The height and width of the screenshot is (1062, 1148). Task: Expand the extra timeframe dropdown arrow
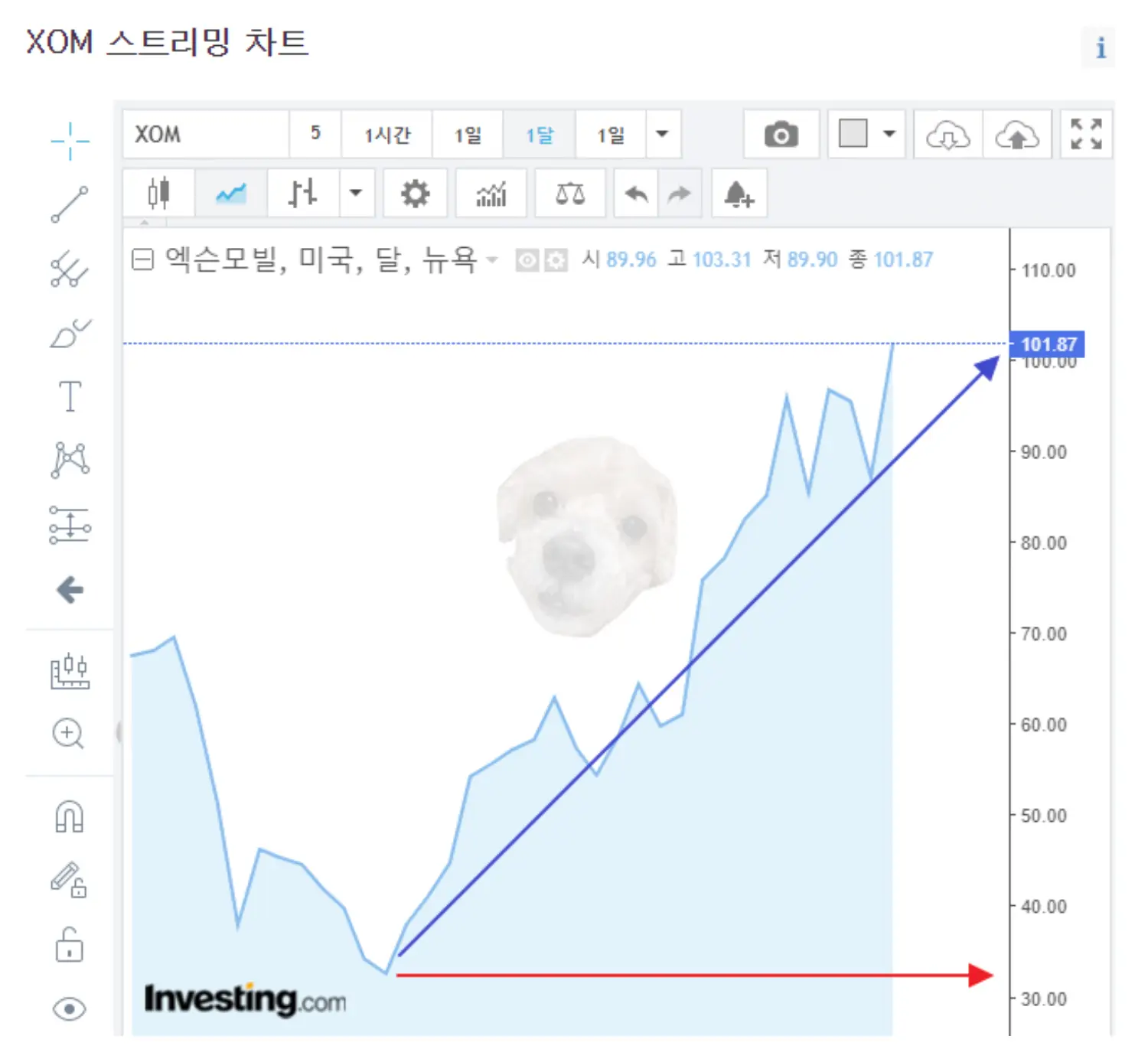pyautogui.click(x=660, y=134)
